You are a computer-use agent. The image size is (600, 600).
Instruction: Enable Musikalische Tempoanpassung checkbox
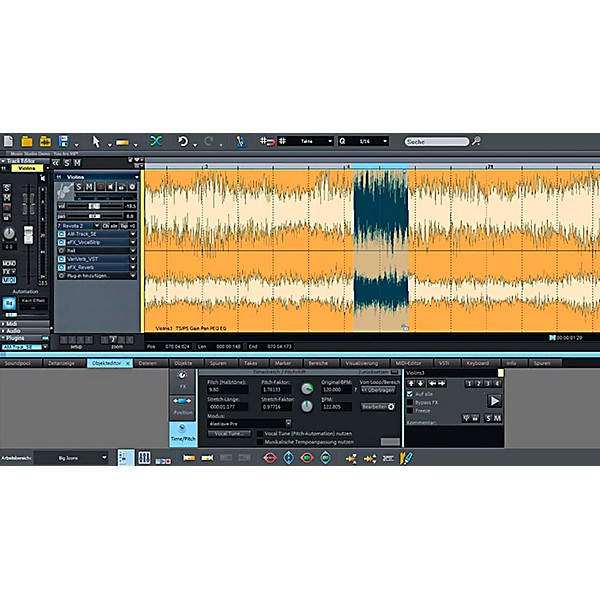pos(260,442)
